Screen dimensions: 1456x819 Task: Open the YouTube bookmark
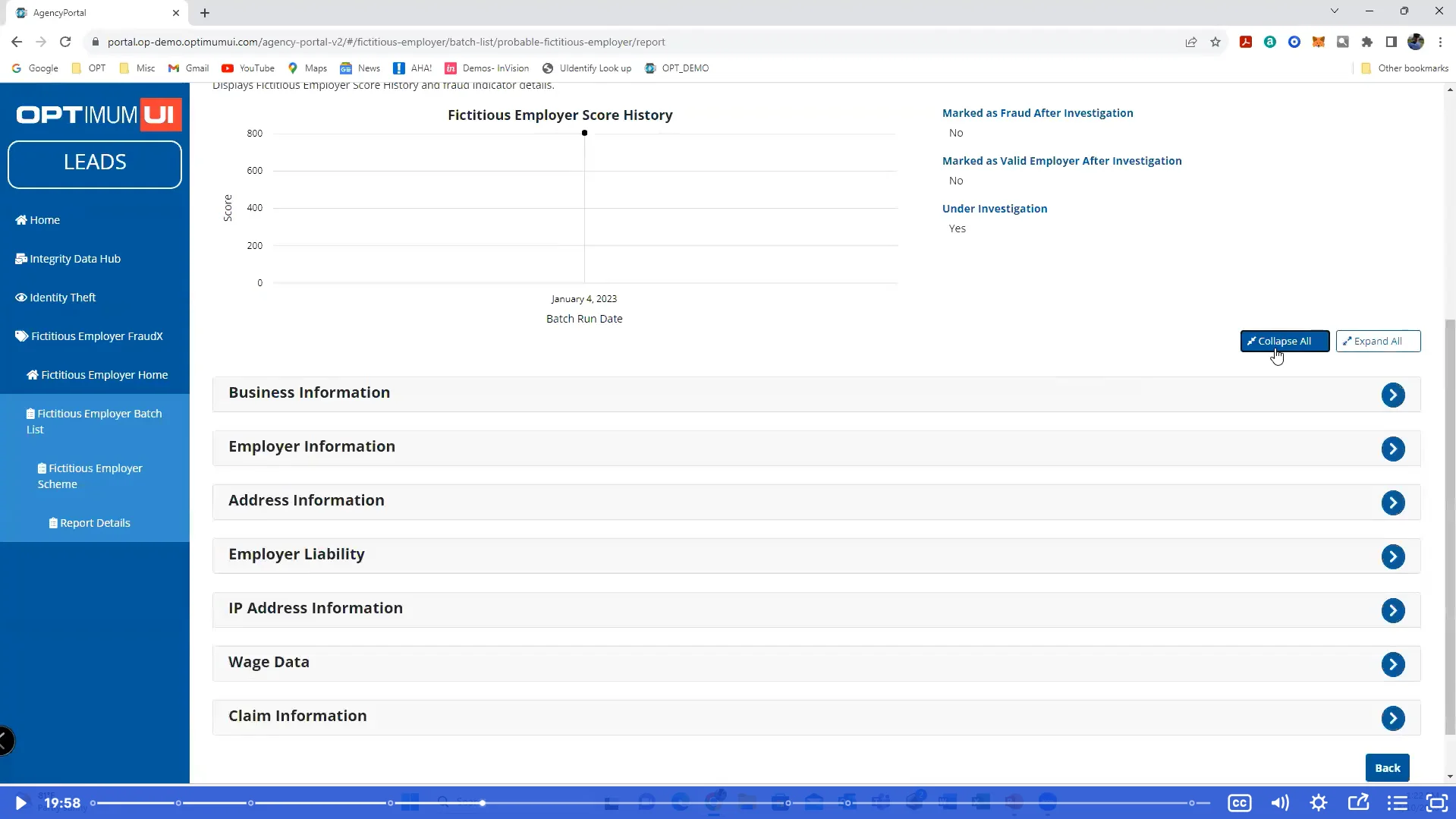248,68
